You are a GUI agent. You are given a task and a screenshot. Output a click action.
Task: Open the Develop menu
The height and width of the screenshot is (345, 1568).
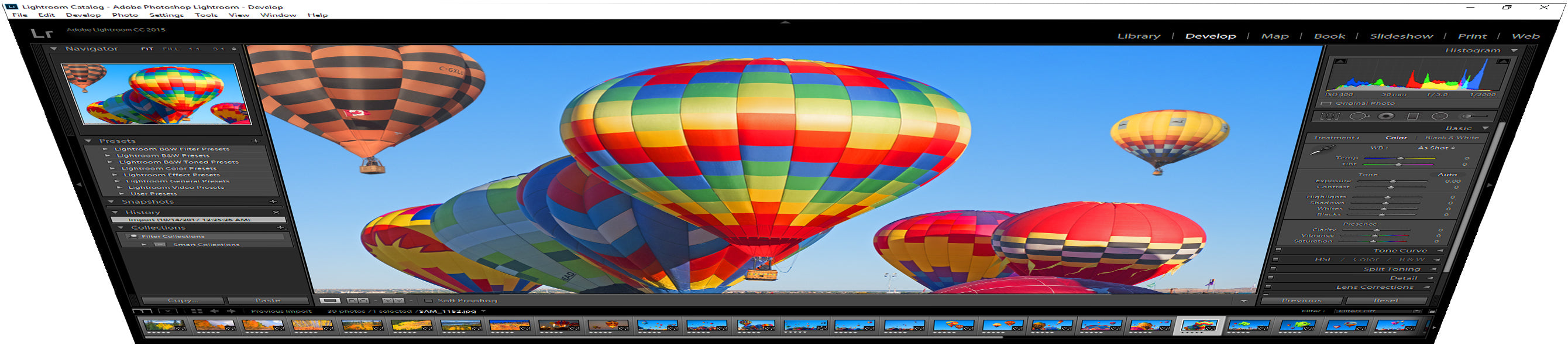coord(82,15)
